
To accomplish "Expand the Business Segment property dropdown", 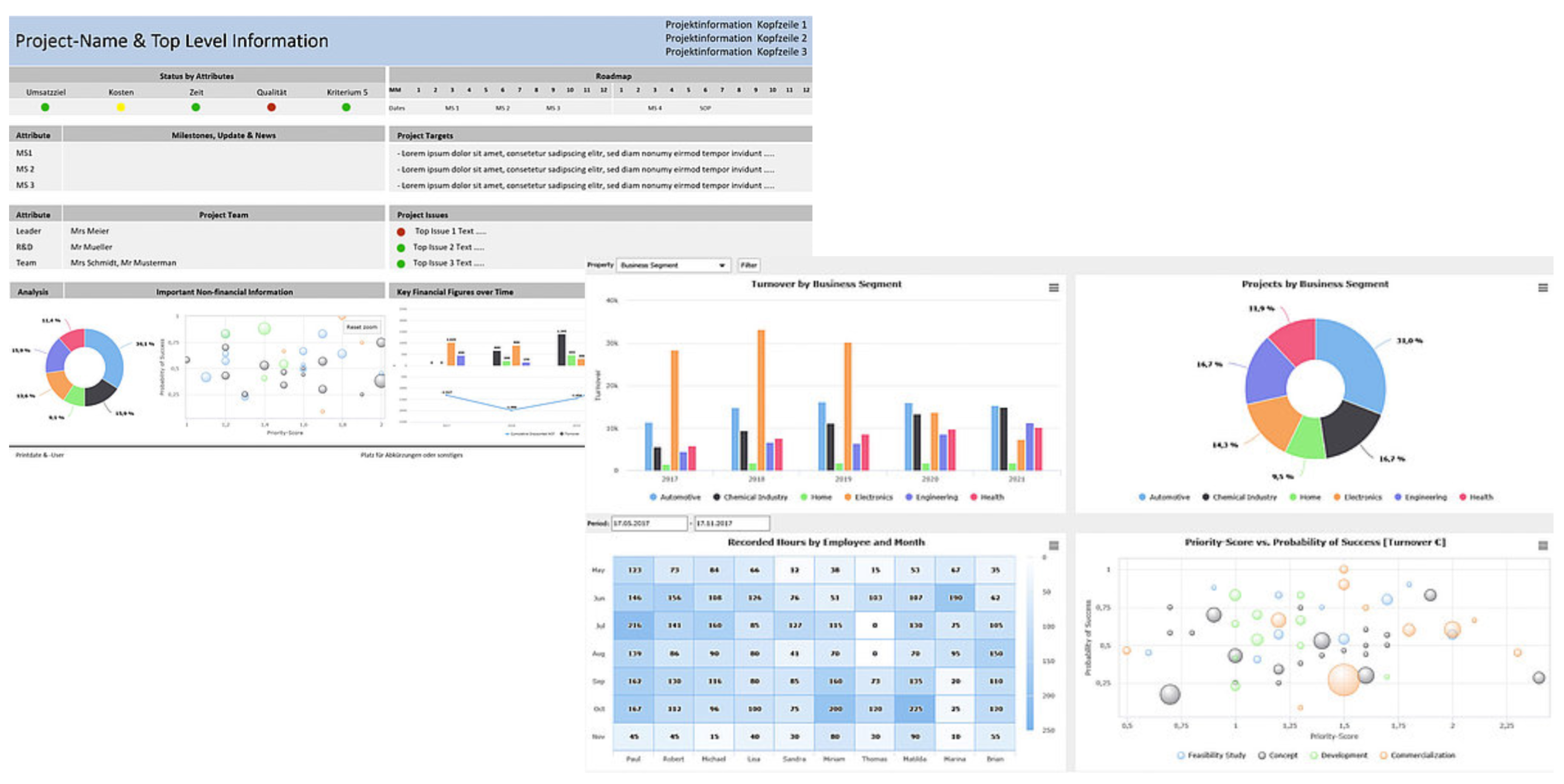I will point(721,265).
